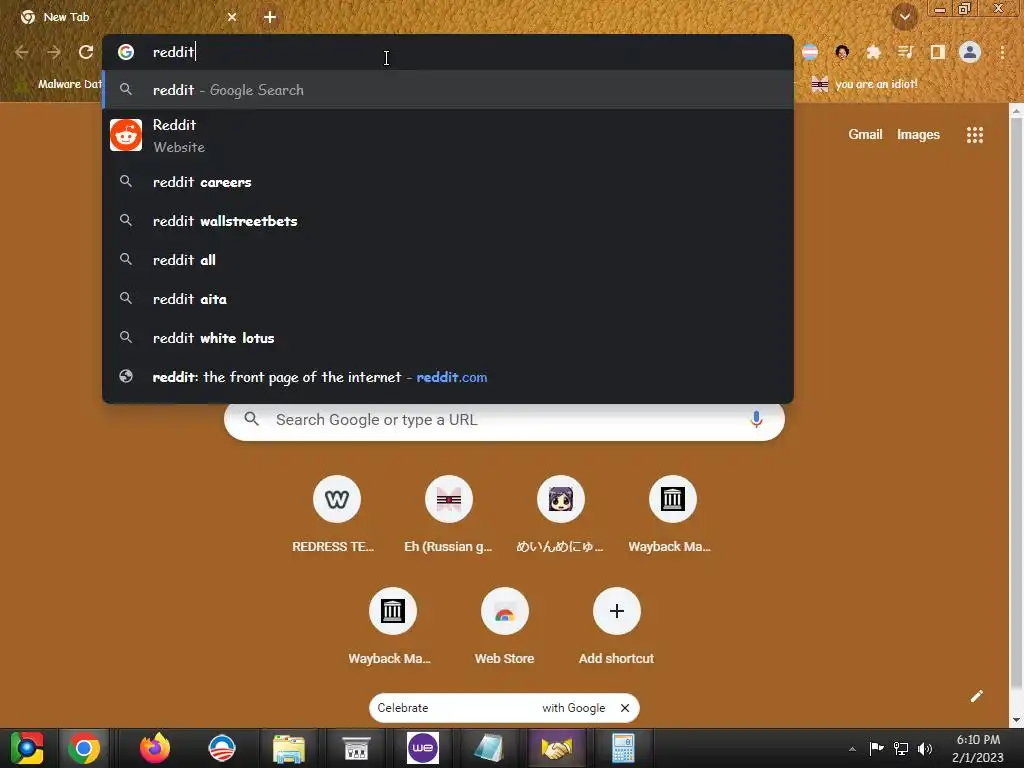Open the notepad-style taskbar app
1024x768 pixels.
(x=489, y=748)
